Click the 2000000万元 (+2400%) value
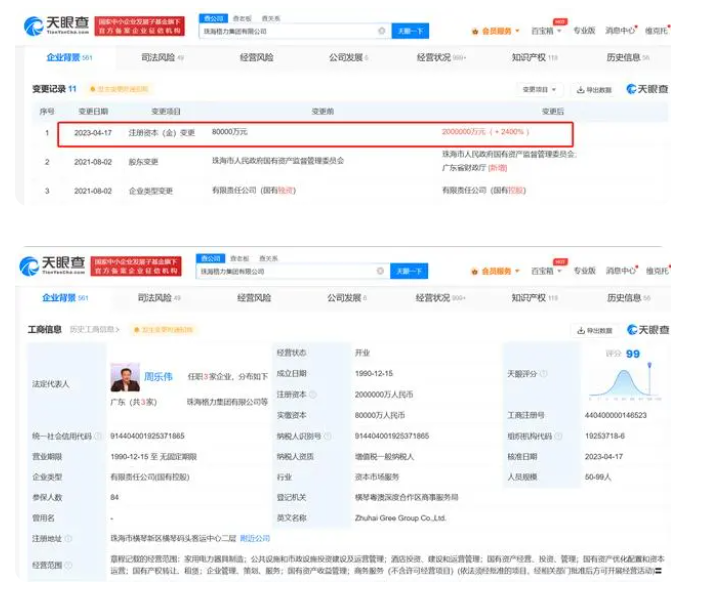Screen dimensions: 701x605 [486, 132]
